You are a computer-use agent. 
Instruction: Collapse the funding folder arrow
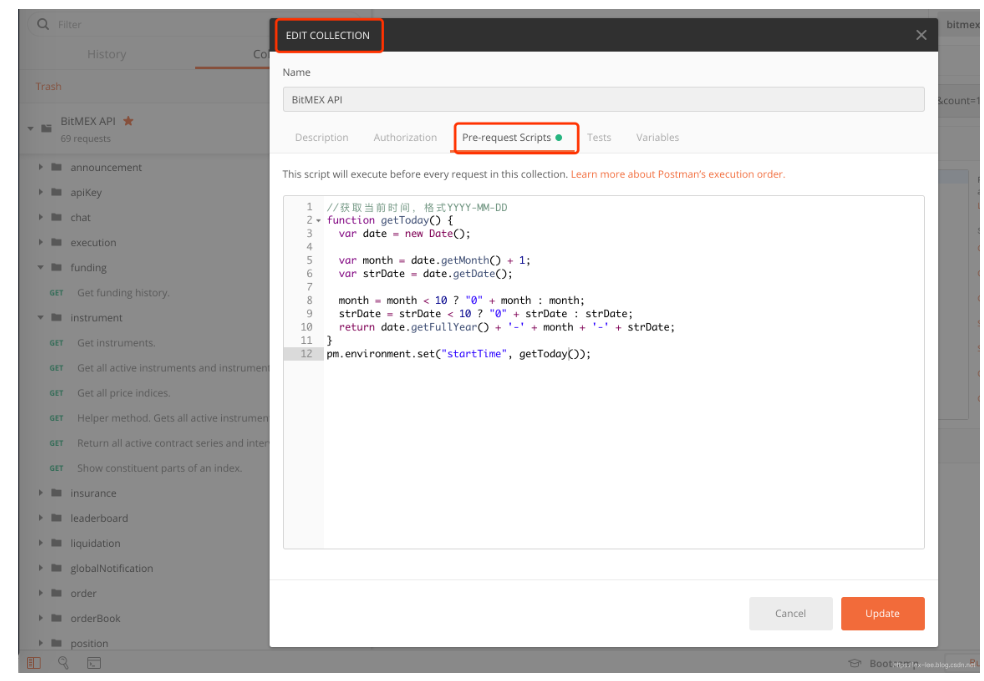click(40, 267)
